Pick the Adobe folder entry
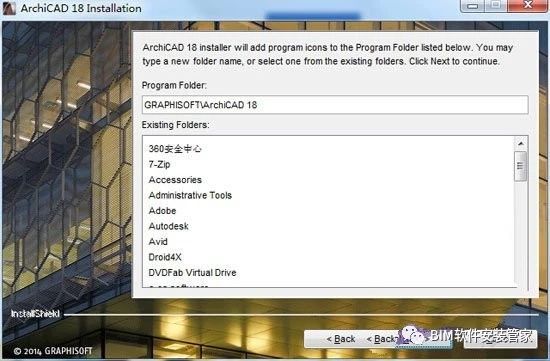The width and height of the screenshot is (550, 361). tap(162, 210)
